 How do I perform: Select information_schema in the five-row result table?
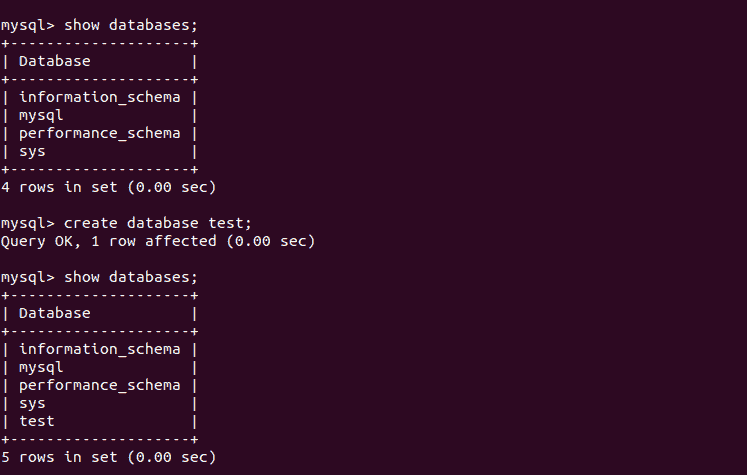click(x=100, y=349)
